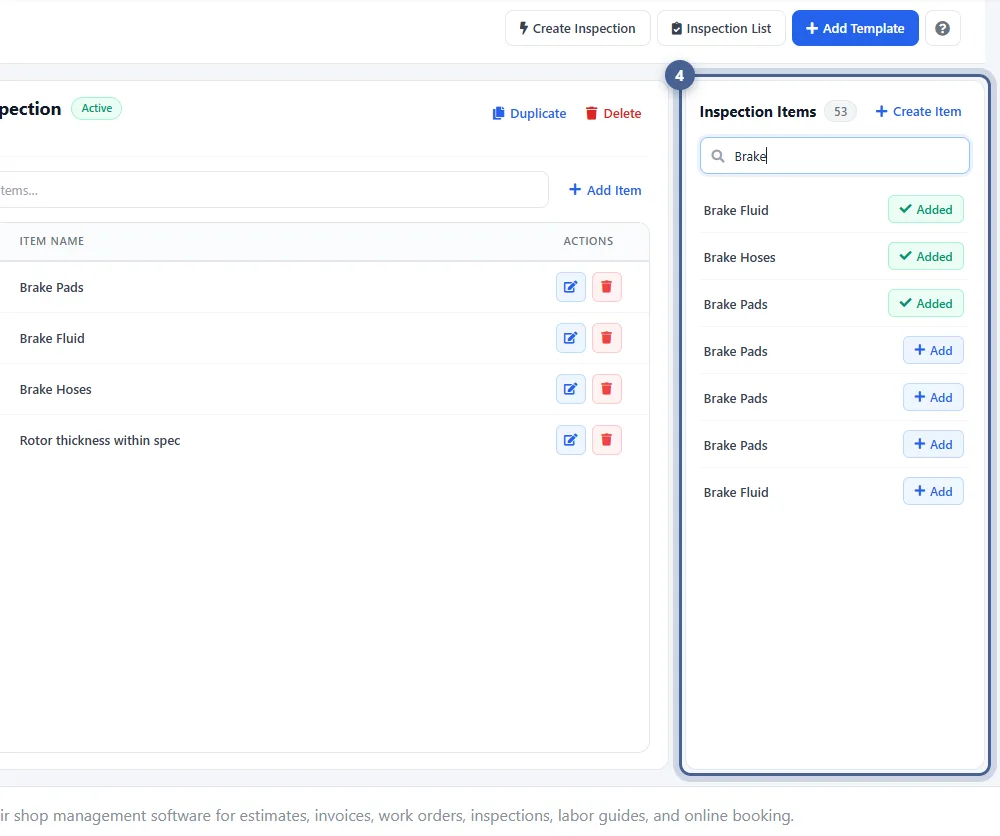Toggle Added on Brake Hoses
Image resolution: width=1000 pixels, height=836 pixels.
click(x=925, y=256)
